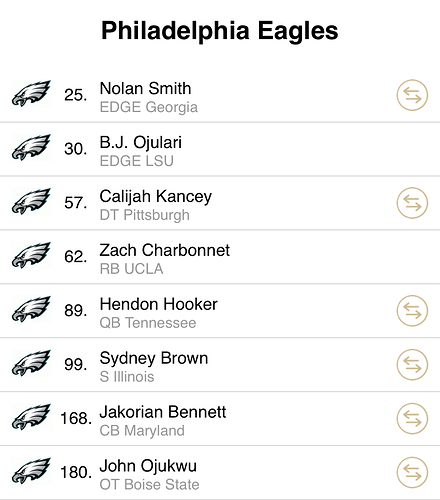The height and width of the screenshot is (500, 440).
Task: Select Sydney Brown player name
Action: (154, 359)
